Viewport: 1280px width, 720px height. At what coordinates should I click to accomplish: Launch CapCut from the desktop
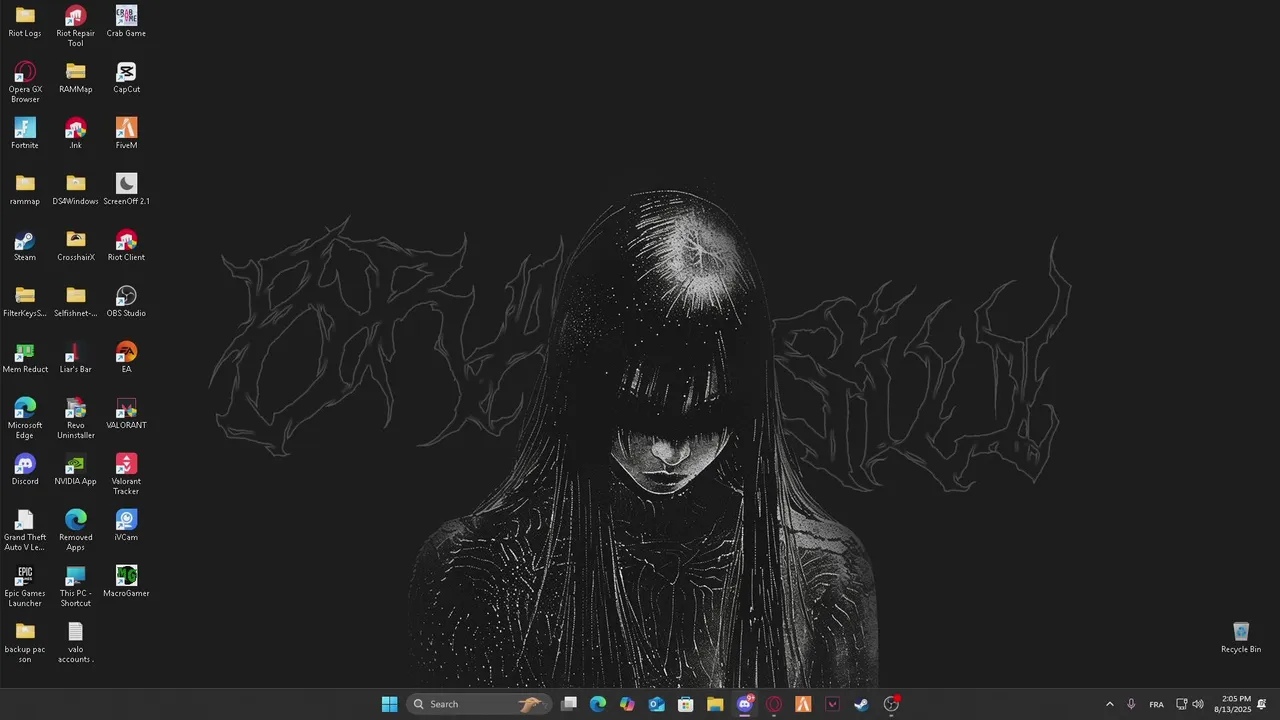(126, 78)
